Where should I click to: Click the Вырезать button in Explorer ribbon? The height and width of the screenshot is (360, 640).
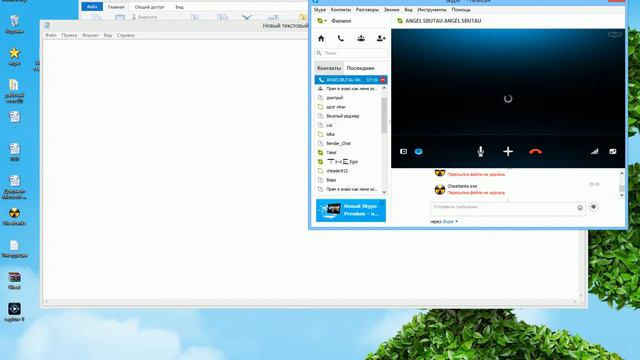144,18
